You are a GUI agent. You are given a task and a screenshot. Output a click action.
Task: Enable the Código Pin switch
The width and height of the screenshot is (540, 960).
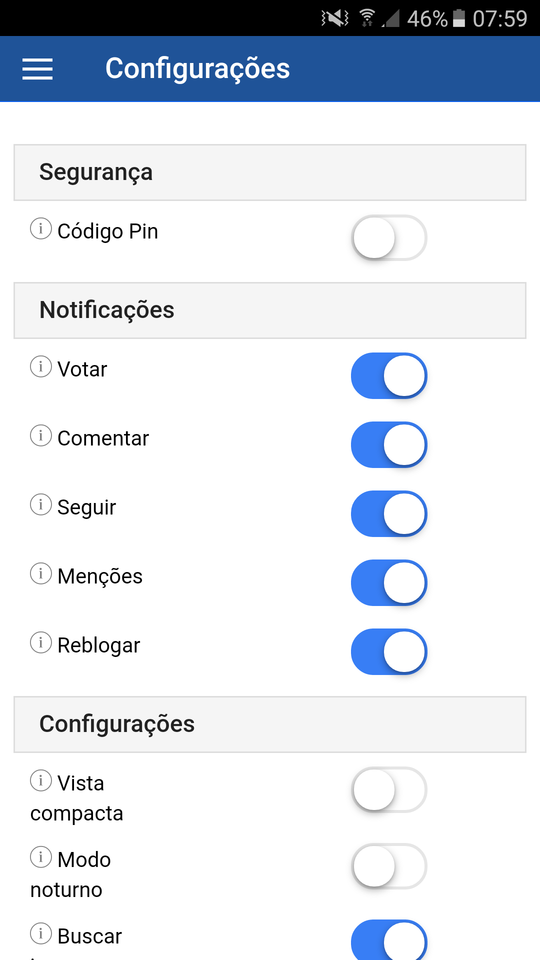pos(389,238)
